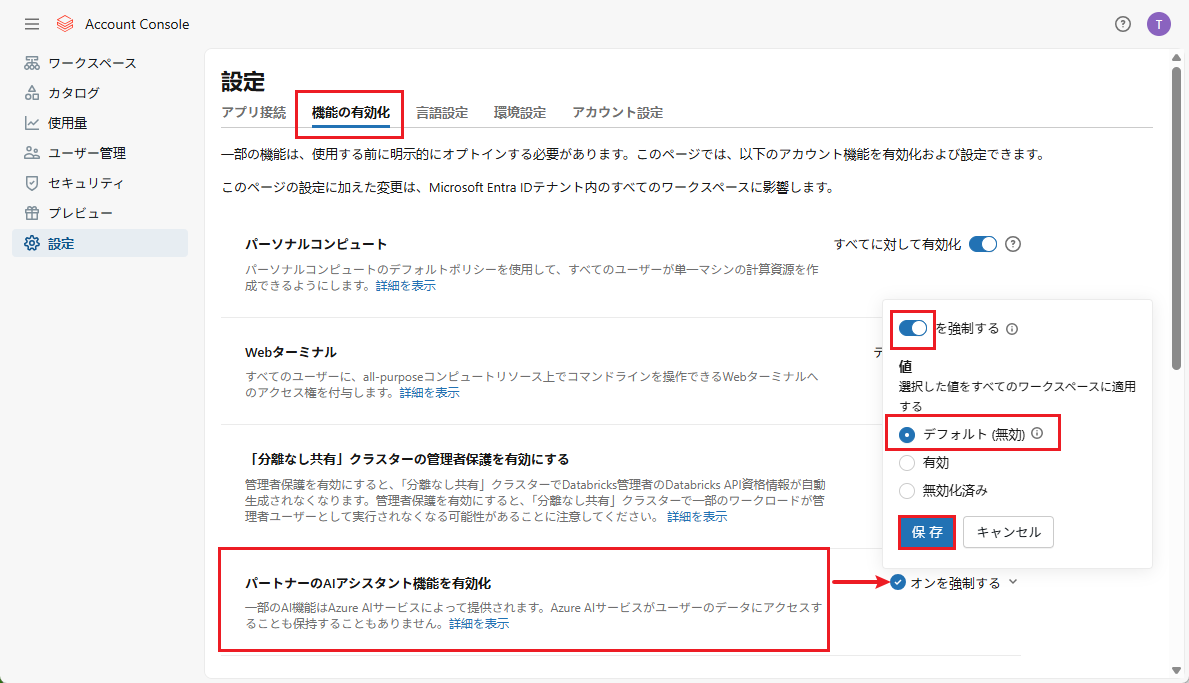Open 使用量 usage page in the sidebar
Image resolution: width=1189 pixels, height=683 pixels.
pyautogui.click(x=67, y=123)
